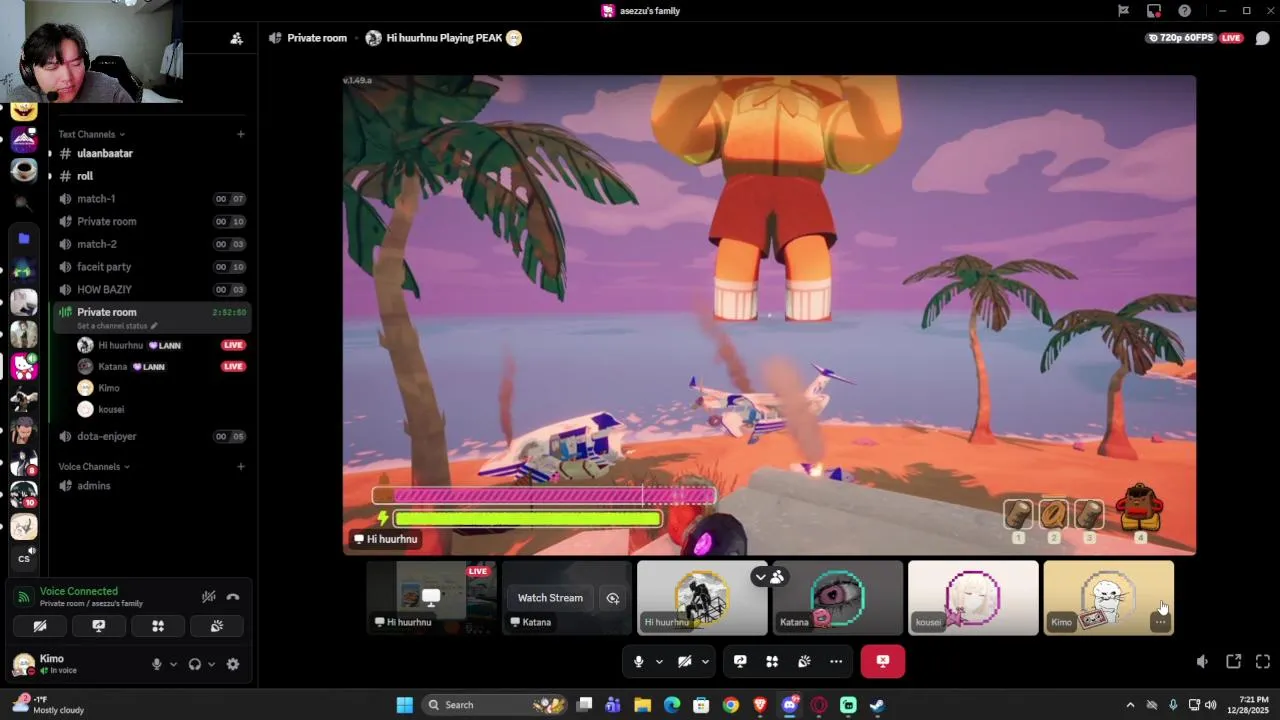Open Steam from the Windows taskbar
This screenshot has height=720, width=1280.
click(877, 705)
